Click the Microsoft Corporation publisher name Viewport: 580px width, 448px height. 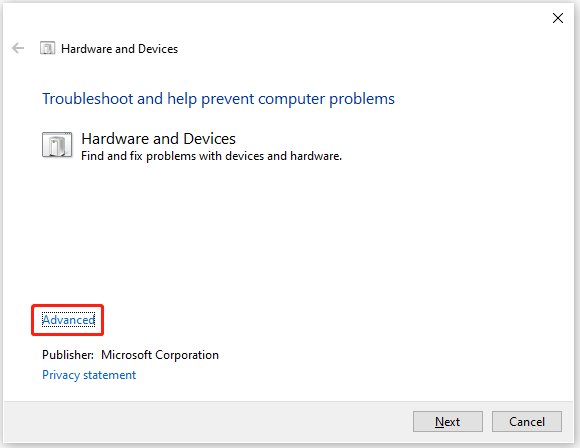(160, 355)
